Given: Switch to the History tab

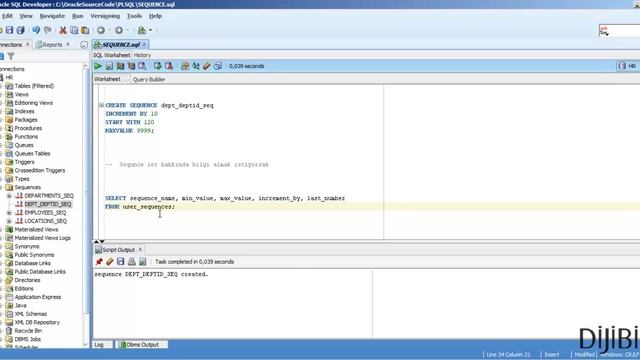Looking at the screenshot, I should 142,55.
